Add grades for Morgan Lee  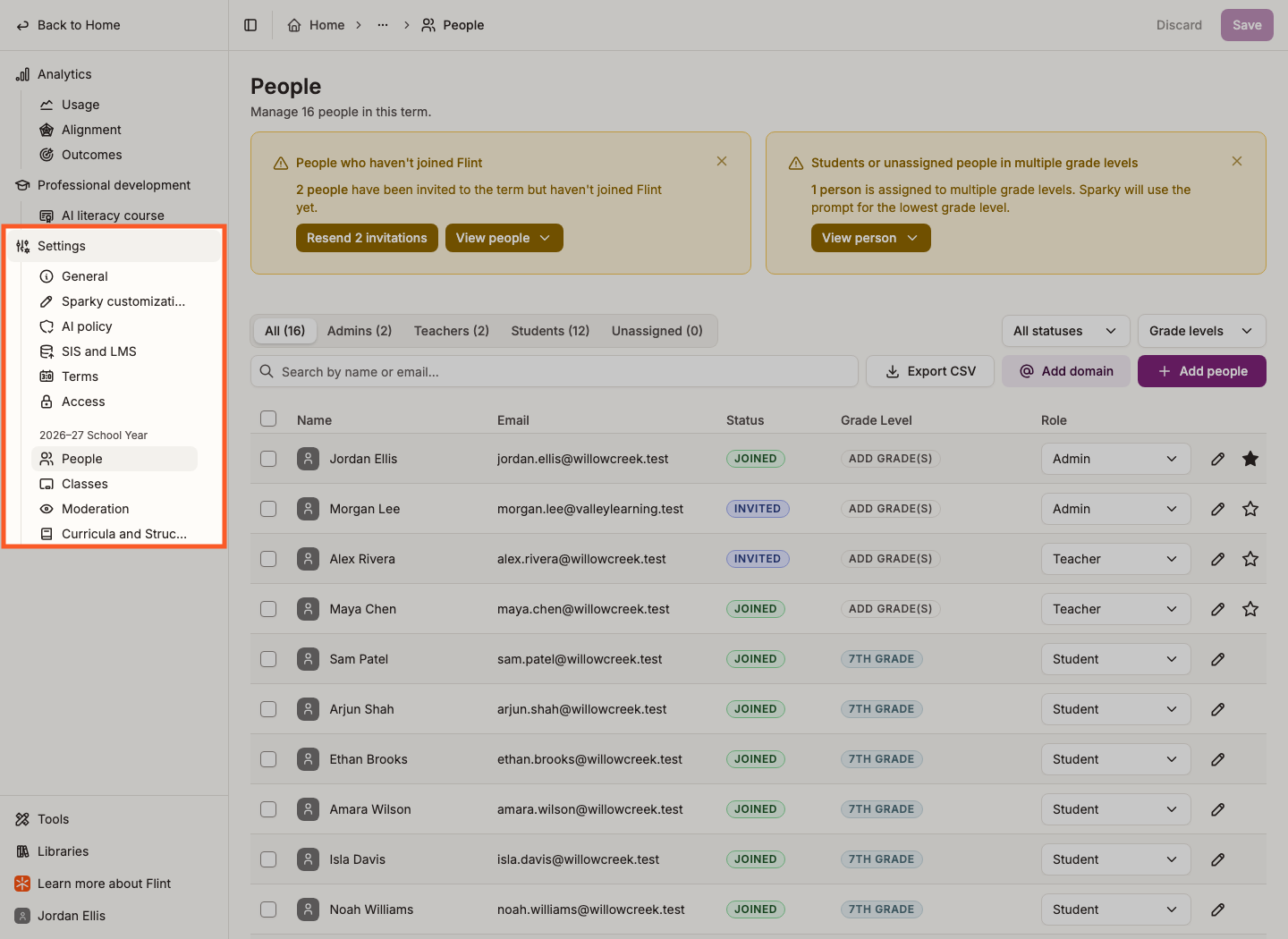(890, 509)
